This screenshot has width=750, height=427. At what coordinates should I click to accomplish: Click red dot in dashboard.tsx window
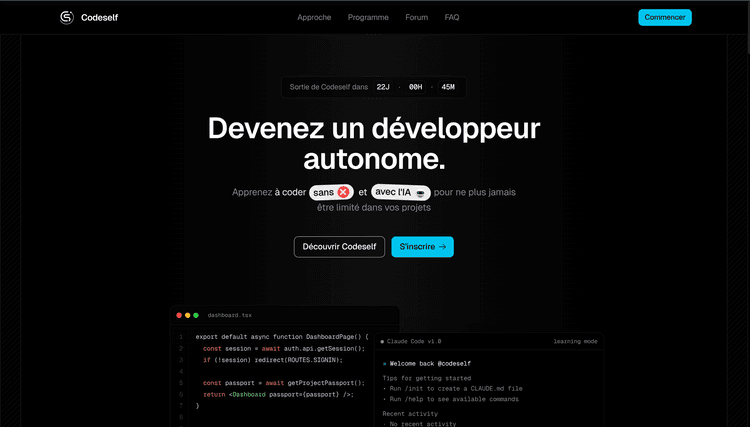(179, 315)
